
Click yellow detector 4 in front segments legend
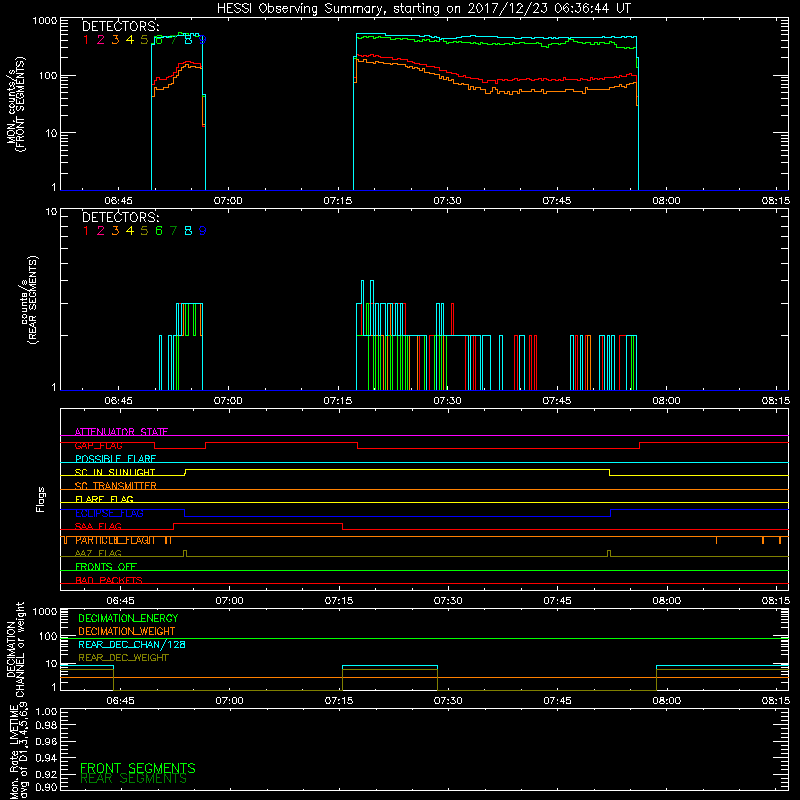130,40
